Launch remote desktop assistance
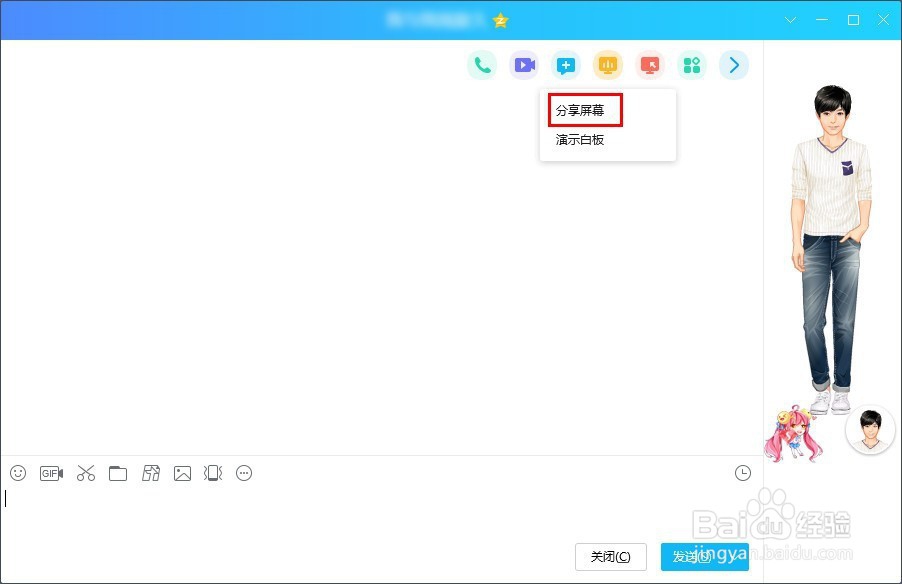902x584 pixels. pos(649,64)
